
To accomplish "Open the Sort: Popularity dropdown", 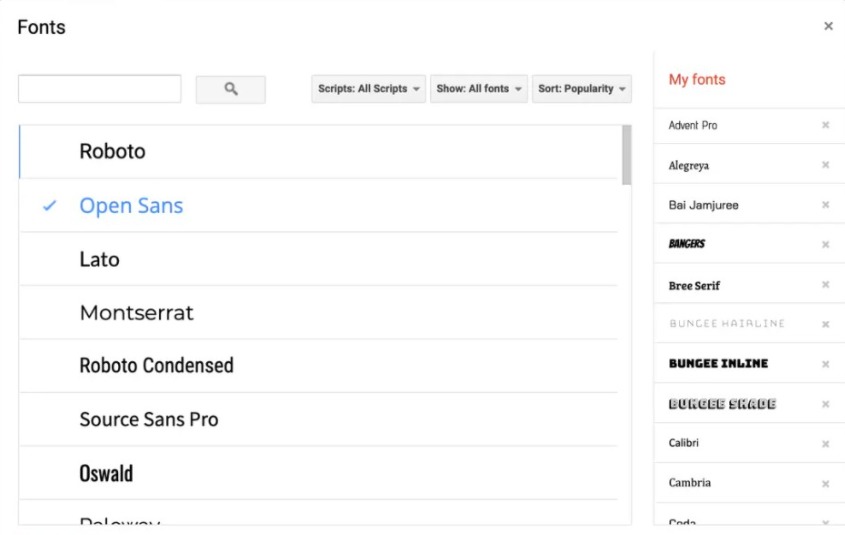I will point(582,89).
